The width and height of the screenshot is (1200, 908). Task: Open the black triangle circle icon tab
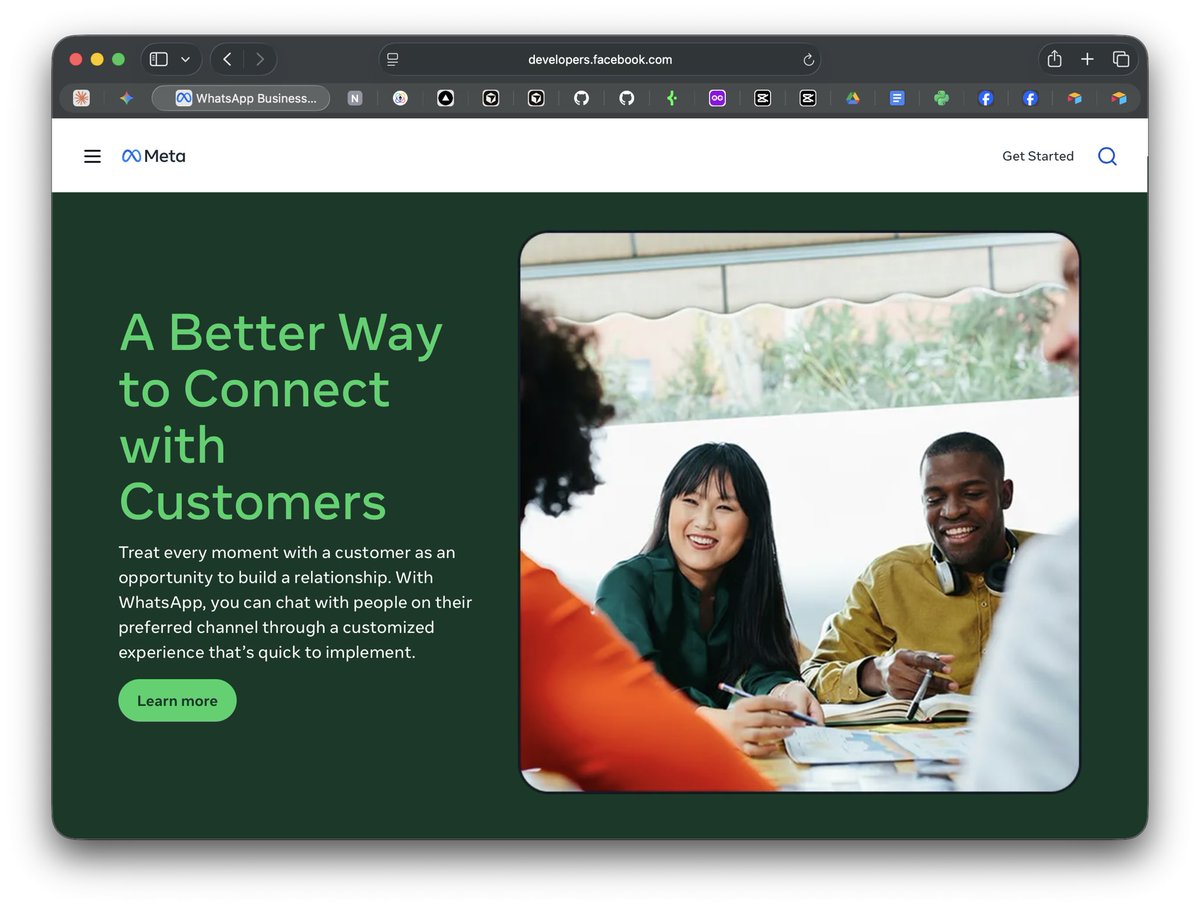(x=445, y=98)
